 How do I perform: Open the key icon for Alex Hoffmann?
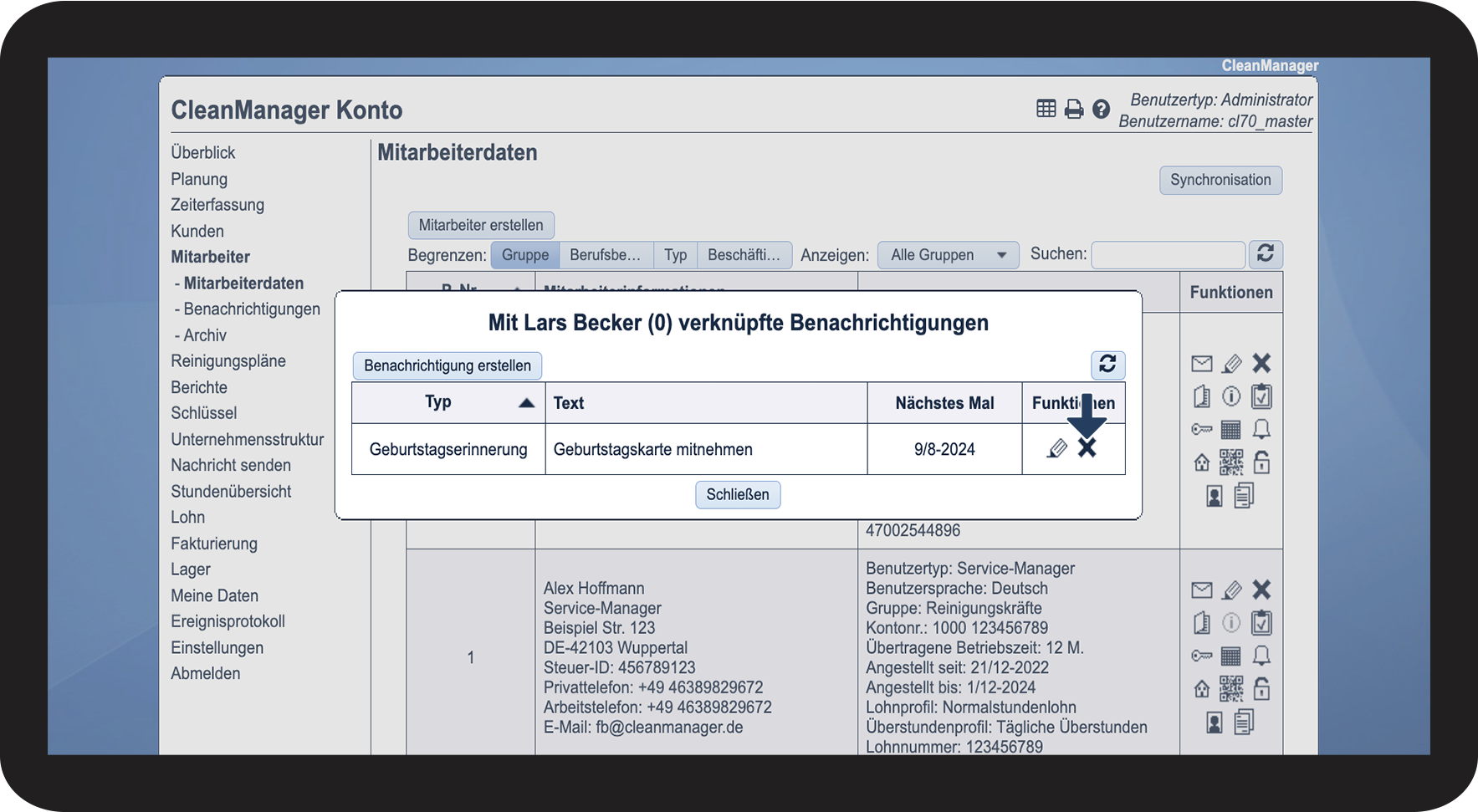(1202, 656)
